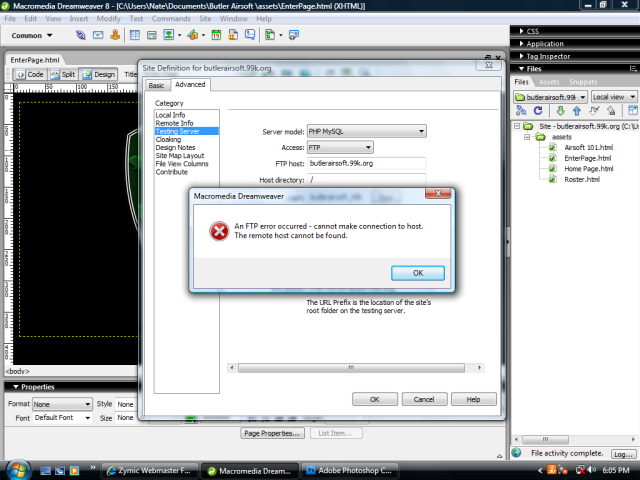
Task: Collapse the Properties panel
Action: click(x=16, y=387)
